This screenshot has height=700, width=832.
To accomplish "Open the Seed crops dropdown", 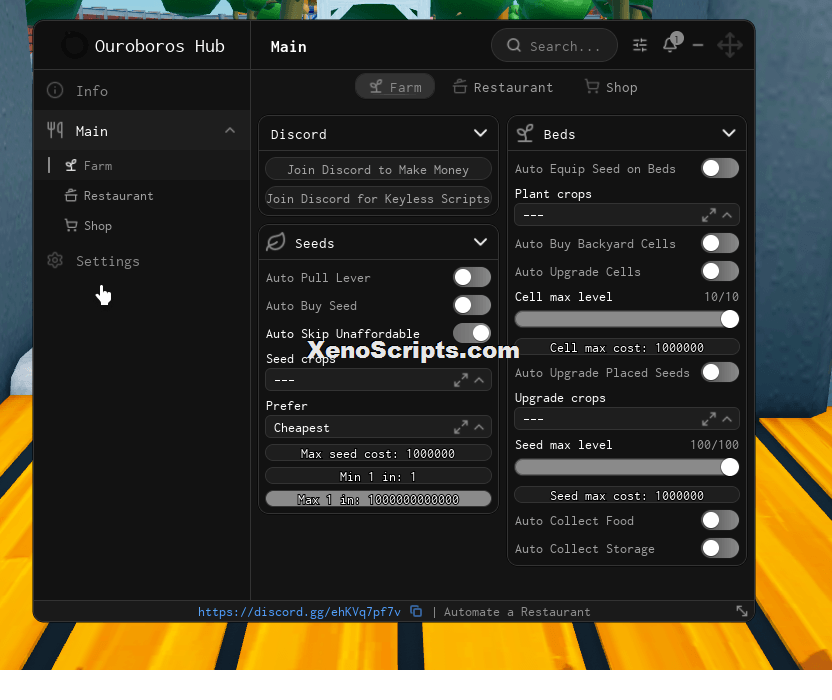I will pos(378,380).
